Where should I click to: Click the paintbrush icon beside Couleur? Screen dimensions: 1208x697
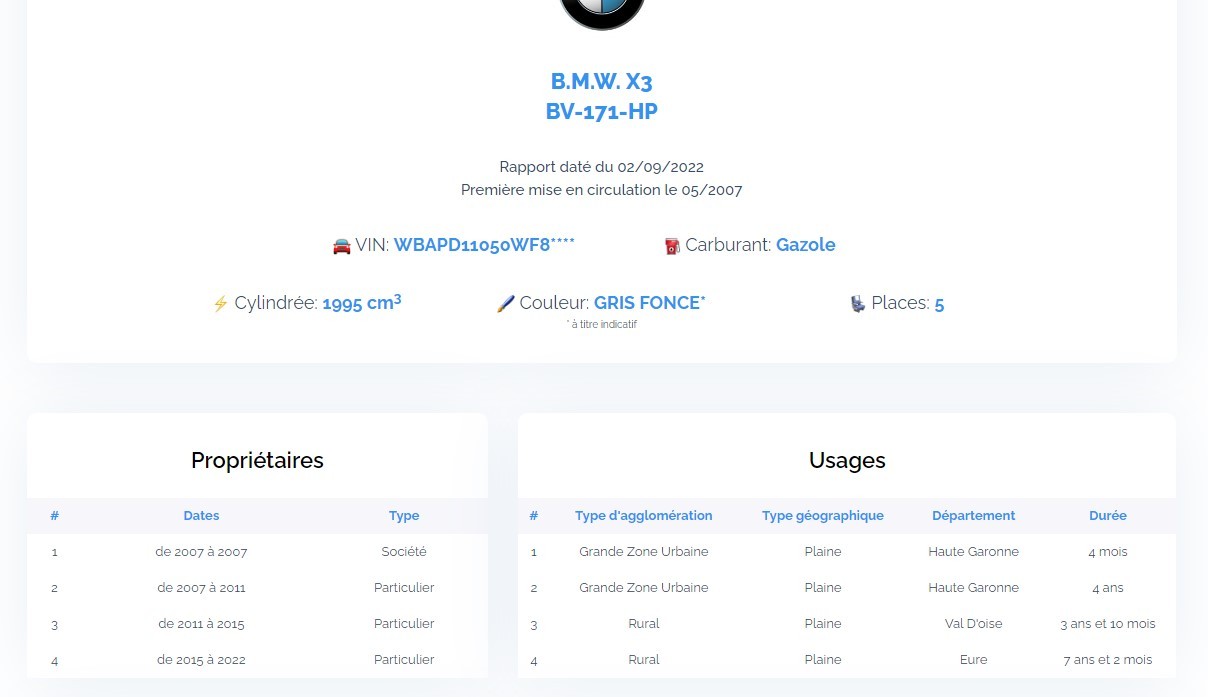(506, 303)
